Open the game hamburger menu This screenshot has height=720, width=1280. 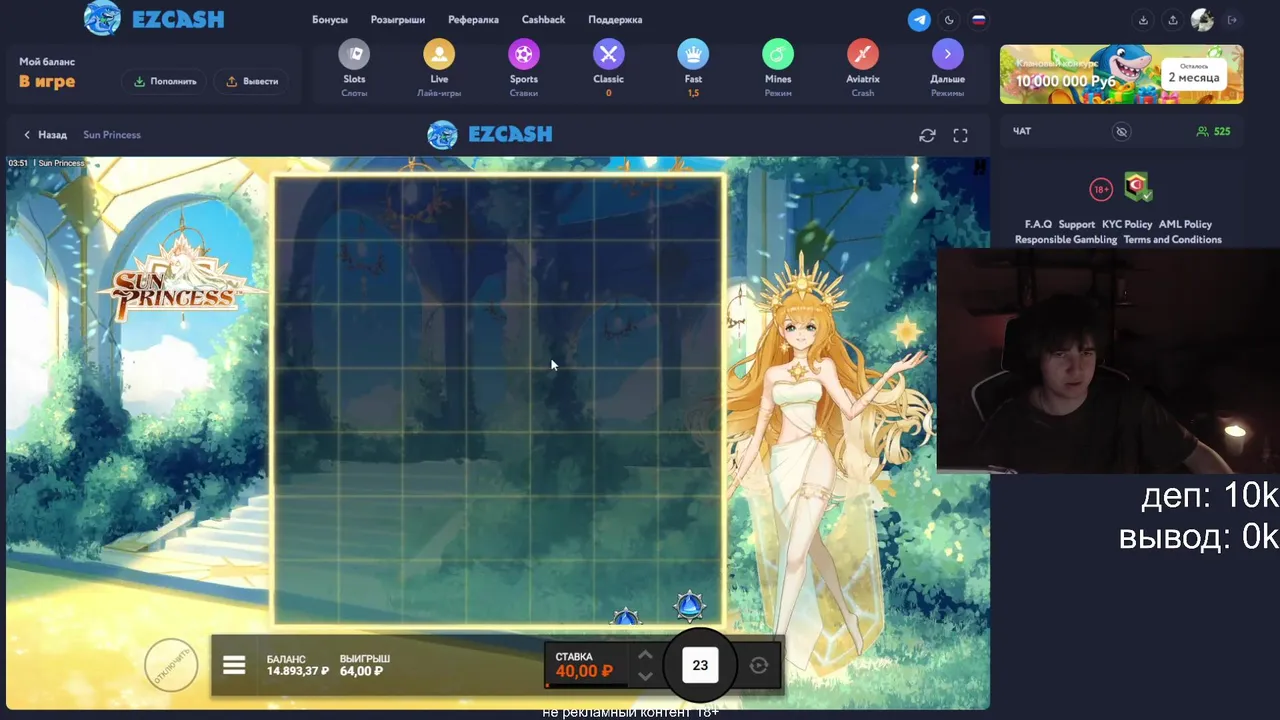(234, 665)
